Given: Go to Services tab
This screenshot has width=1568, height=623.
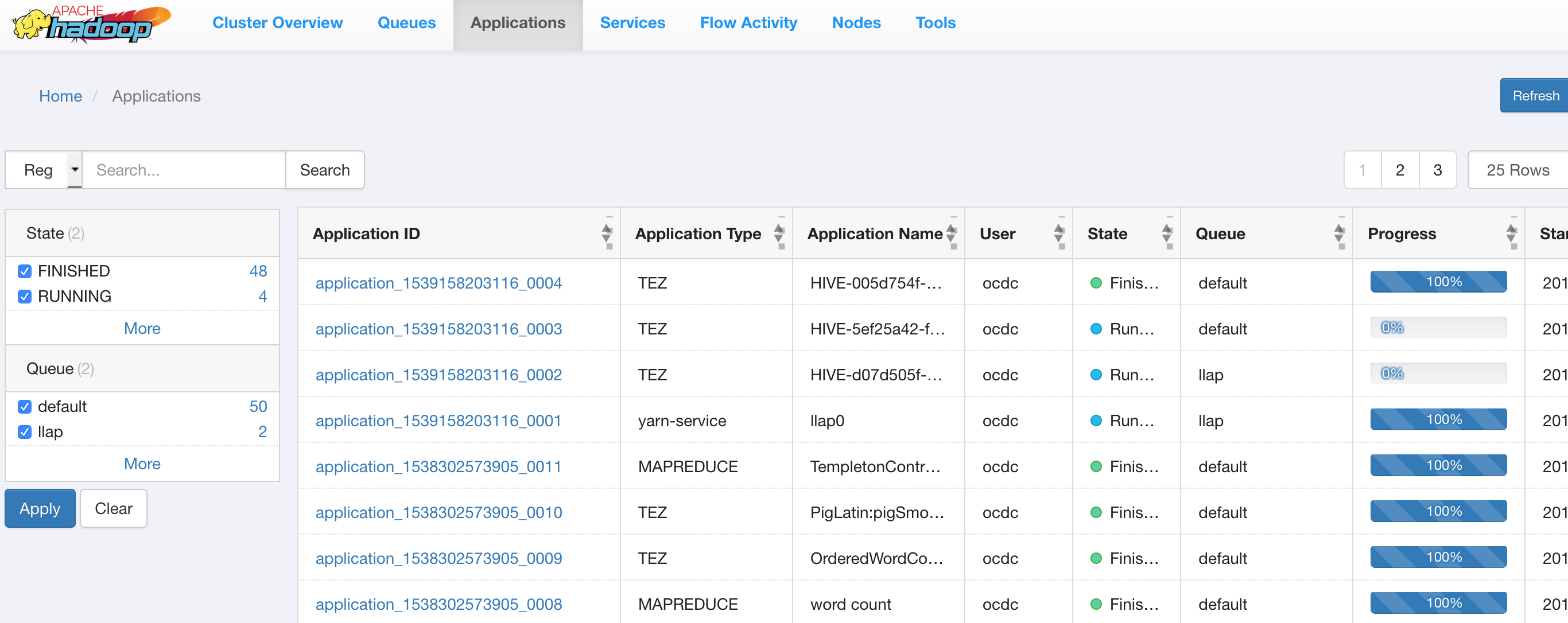Looking at the screenshot, I should 632,23.
